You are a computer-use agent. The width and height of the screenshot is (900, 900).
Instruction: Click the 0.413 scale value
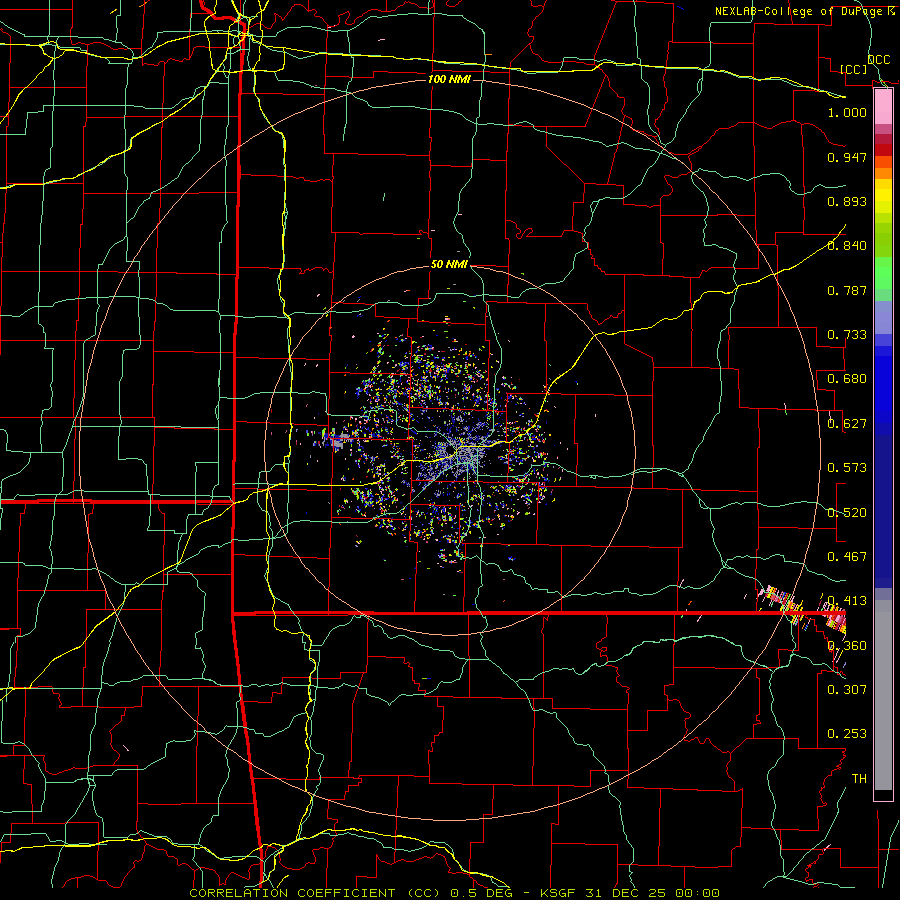pos(847,601)
